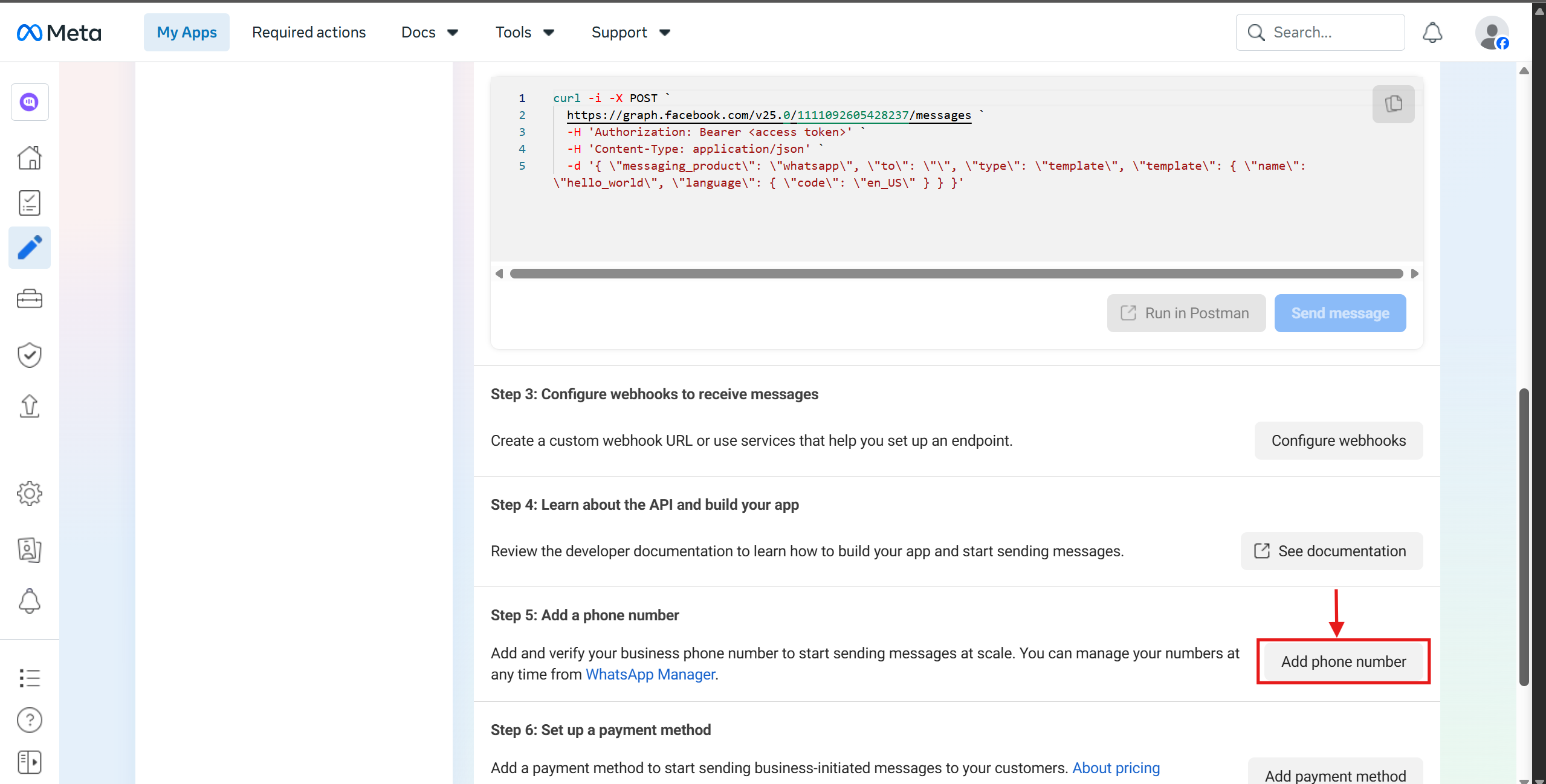
Task: Open the list icon in sidebar
Action: (x=30, y=678)
